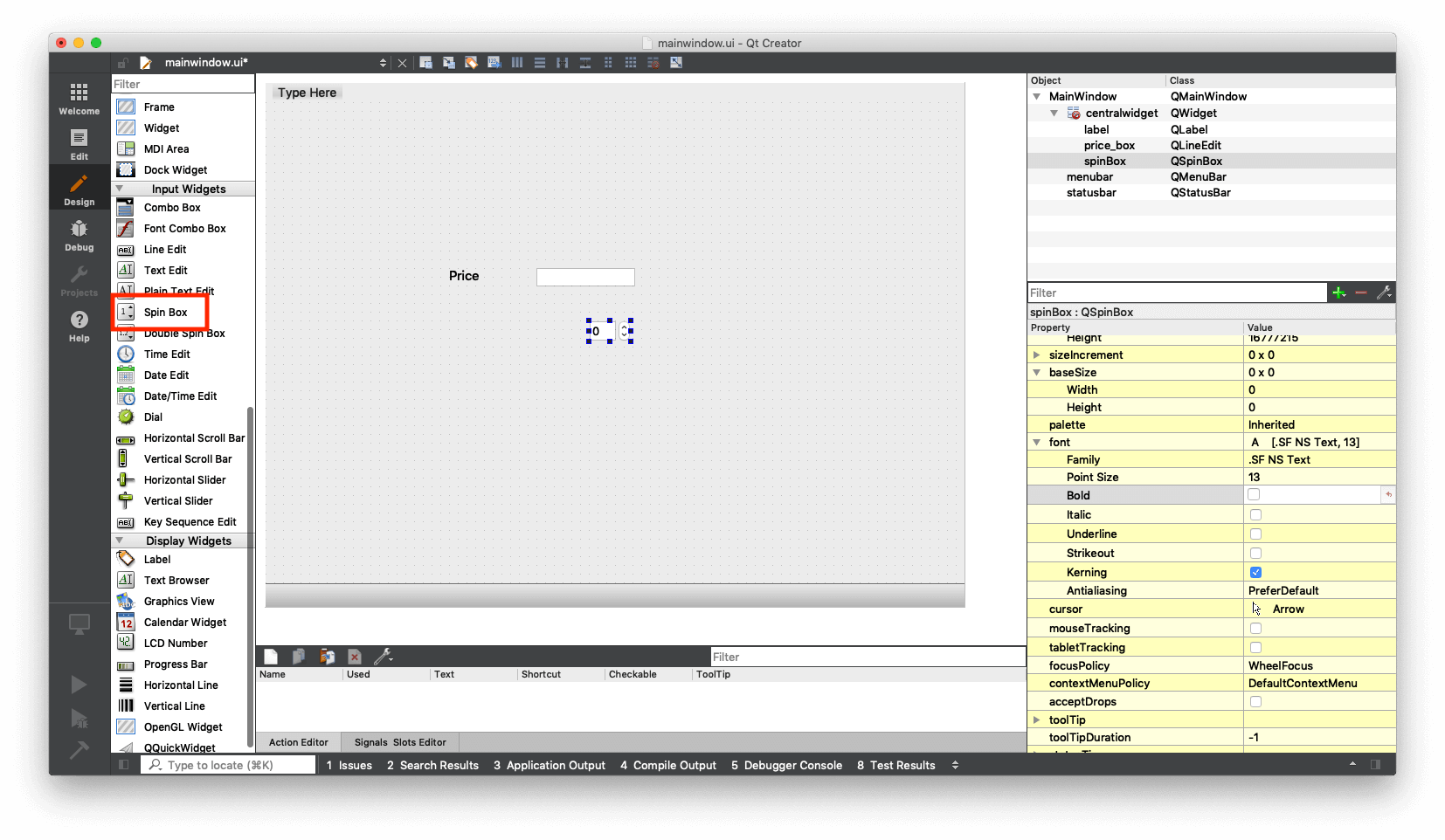Open the Debugger Console pane

click(x=786, y=766)
